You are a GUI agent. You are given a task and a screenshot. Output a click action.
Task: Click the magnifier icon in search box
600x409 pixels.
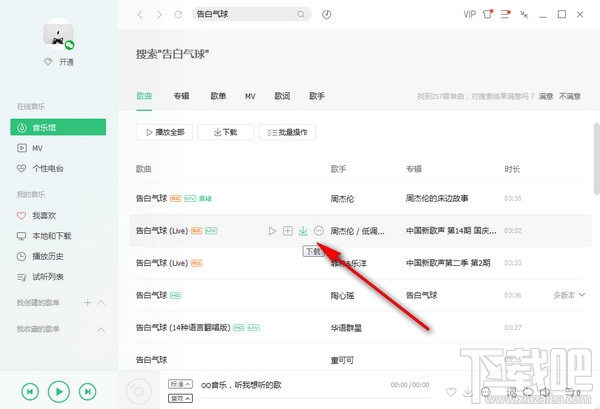(301, 14)
